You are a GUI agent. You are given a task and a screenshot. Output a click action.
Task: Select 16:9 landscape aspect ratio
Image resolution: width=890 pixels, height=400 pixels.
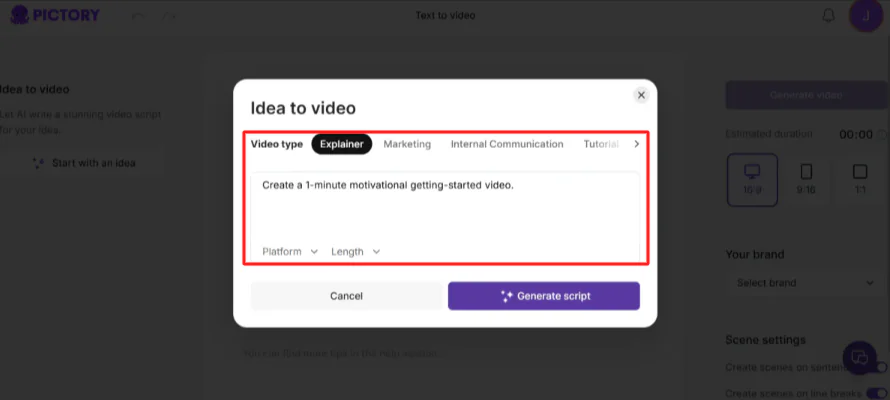coord(752,179)
